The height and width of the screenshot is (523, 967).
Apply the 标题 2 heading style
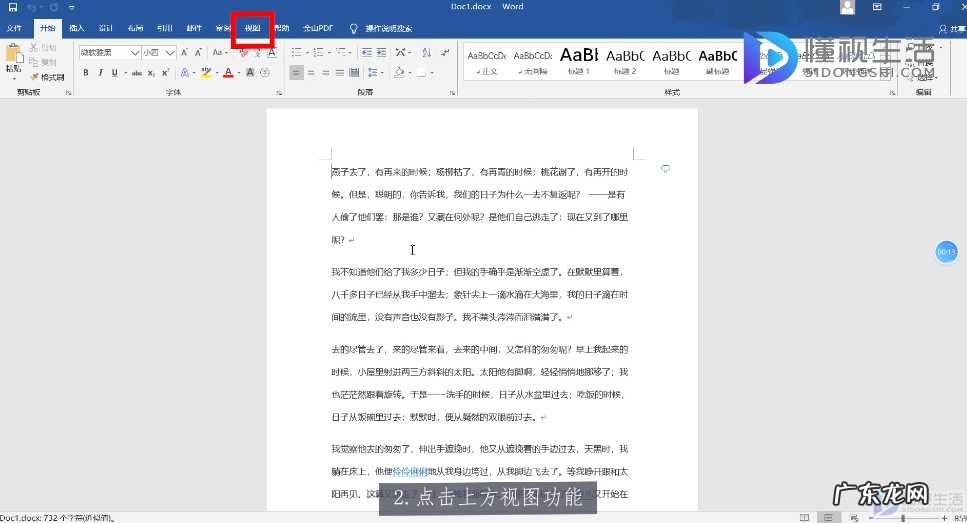pyautogui.click(x=625, y=62)
